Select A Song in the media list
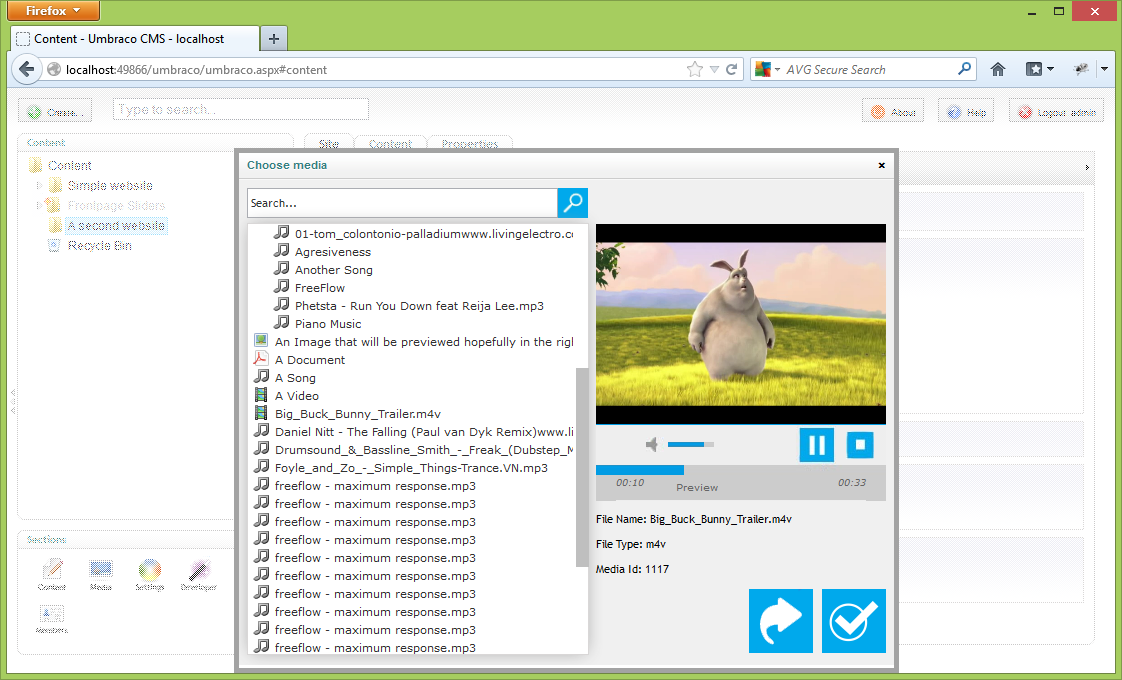This screenshot has width=1122, height=680. pyautogui.click(x=295, y=378)
